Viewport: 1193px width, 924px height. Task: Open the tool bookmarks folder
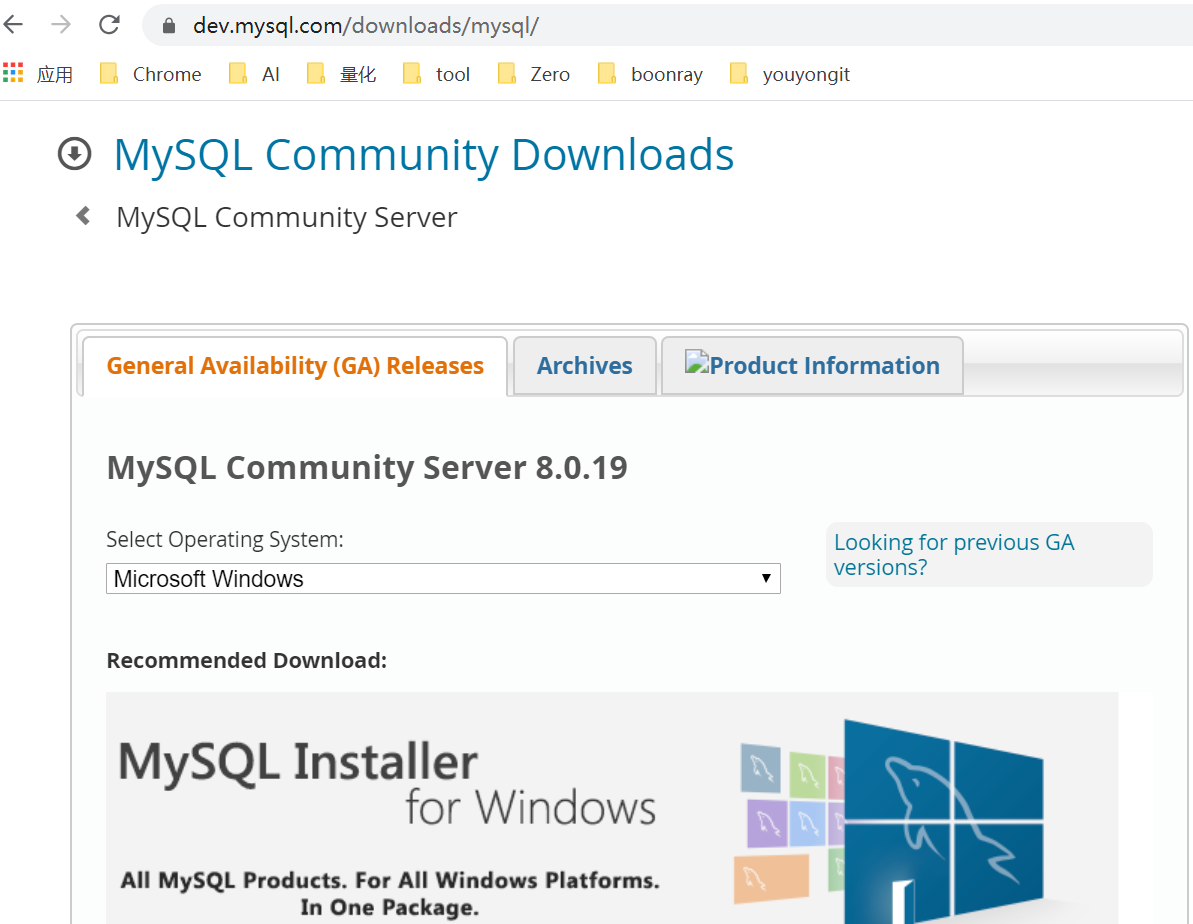point(437,74)
